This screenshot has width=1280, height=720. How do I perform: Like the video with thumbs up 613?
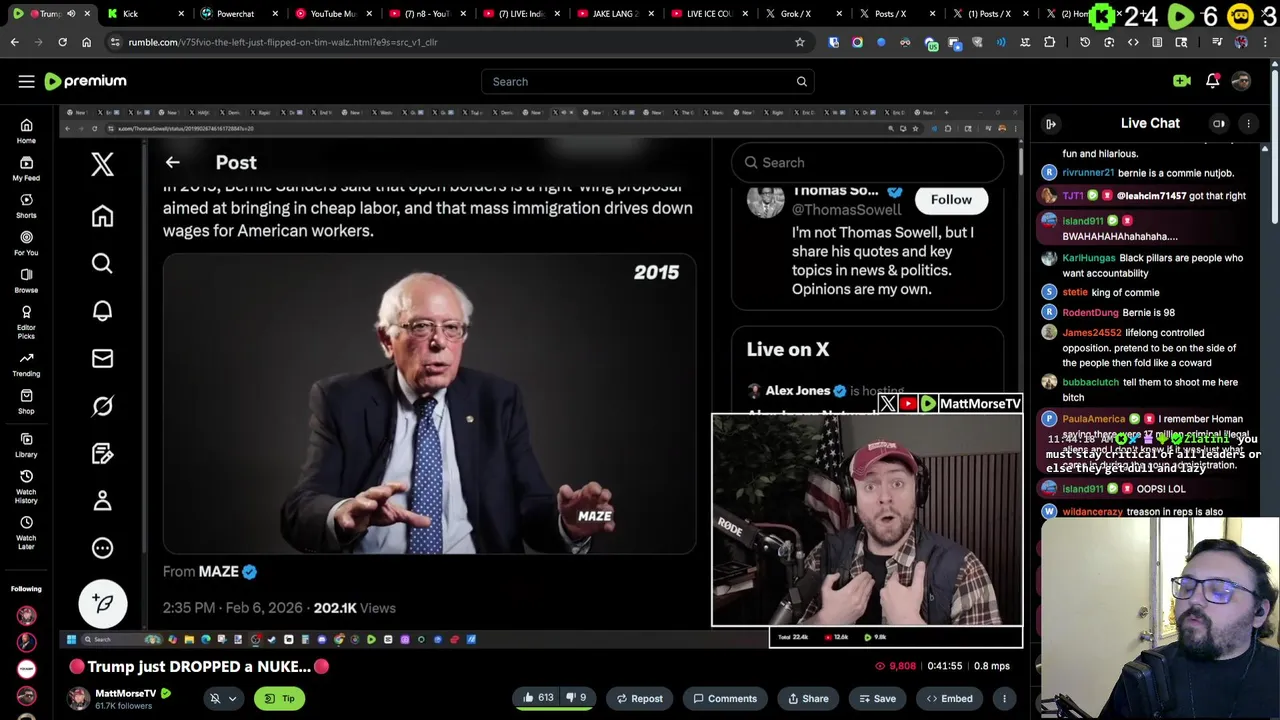538,698
